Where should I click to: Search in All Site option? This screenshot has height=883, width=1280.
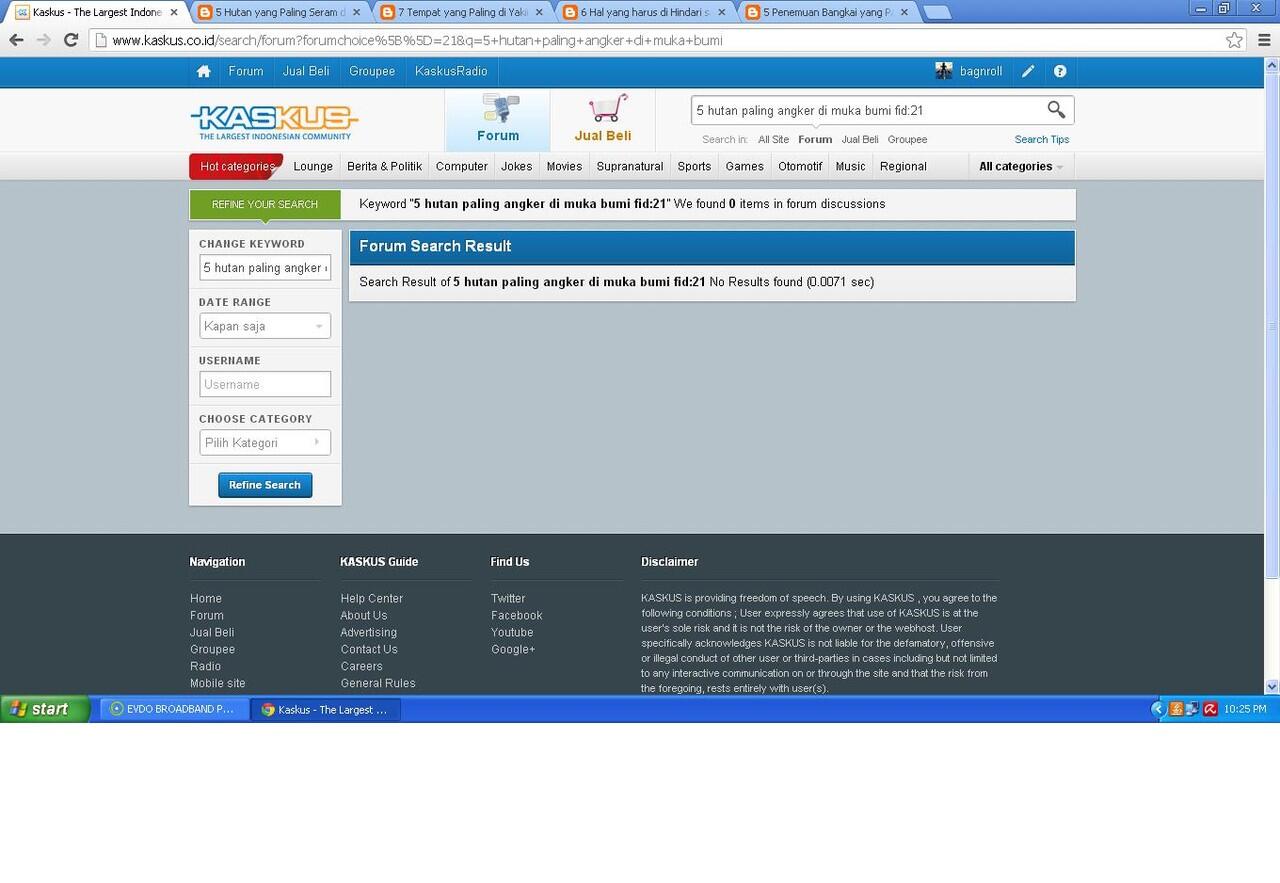coord(773,140)
